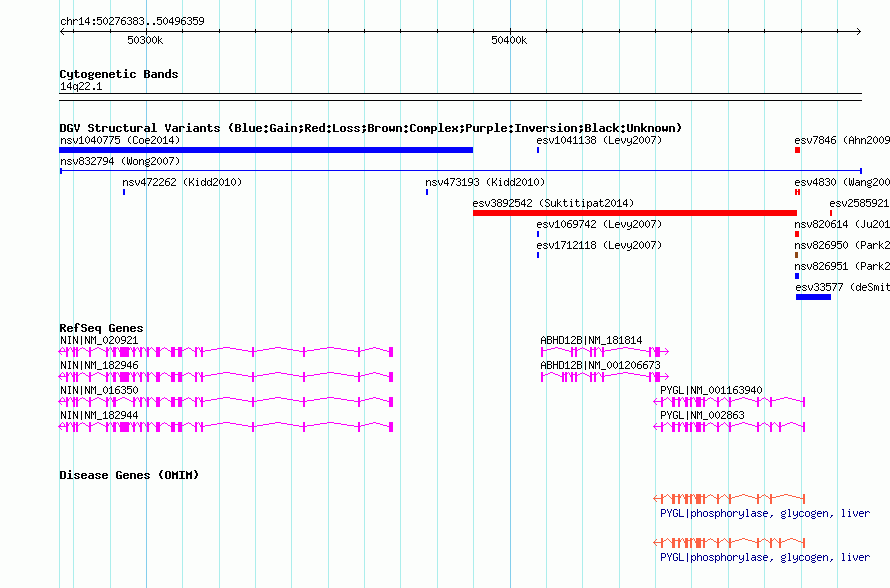
Task: Click the nsv826950 brown complex marker
Action: pyautogui.click(x=797, y=255)
